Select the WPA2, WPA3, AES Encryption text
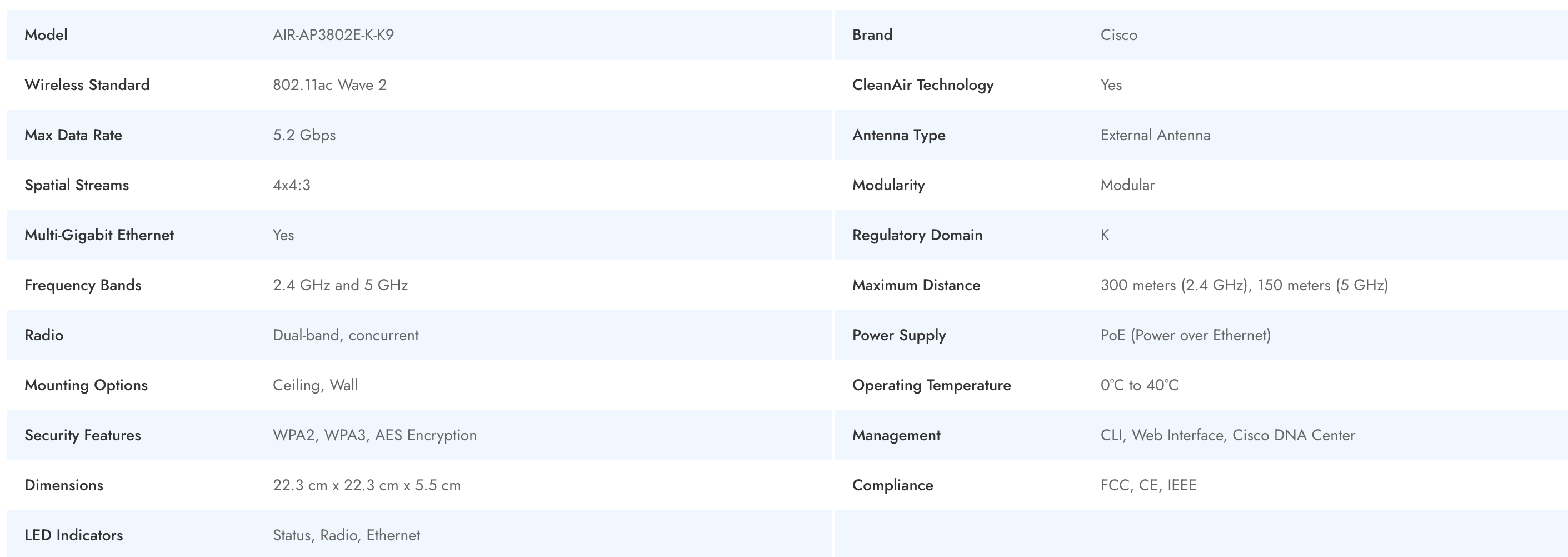Screen dimensions: 1568x557 coord(374,435)
